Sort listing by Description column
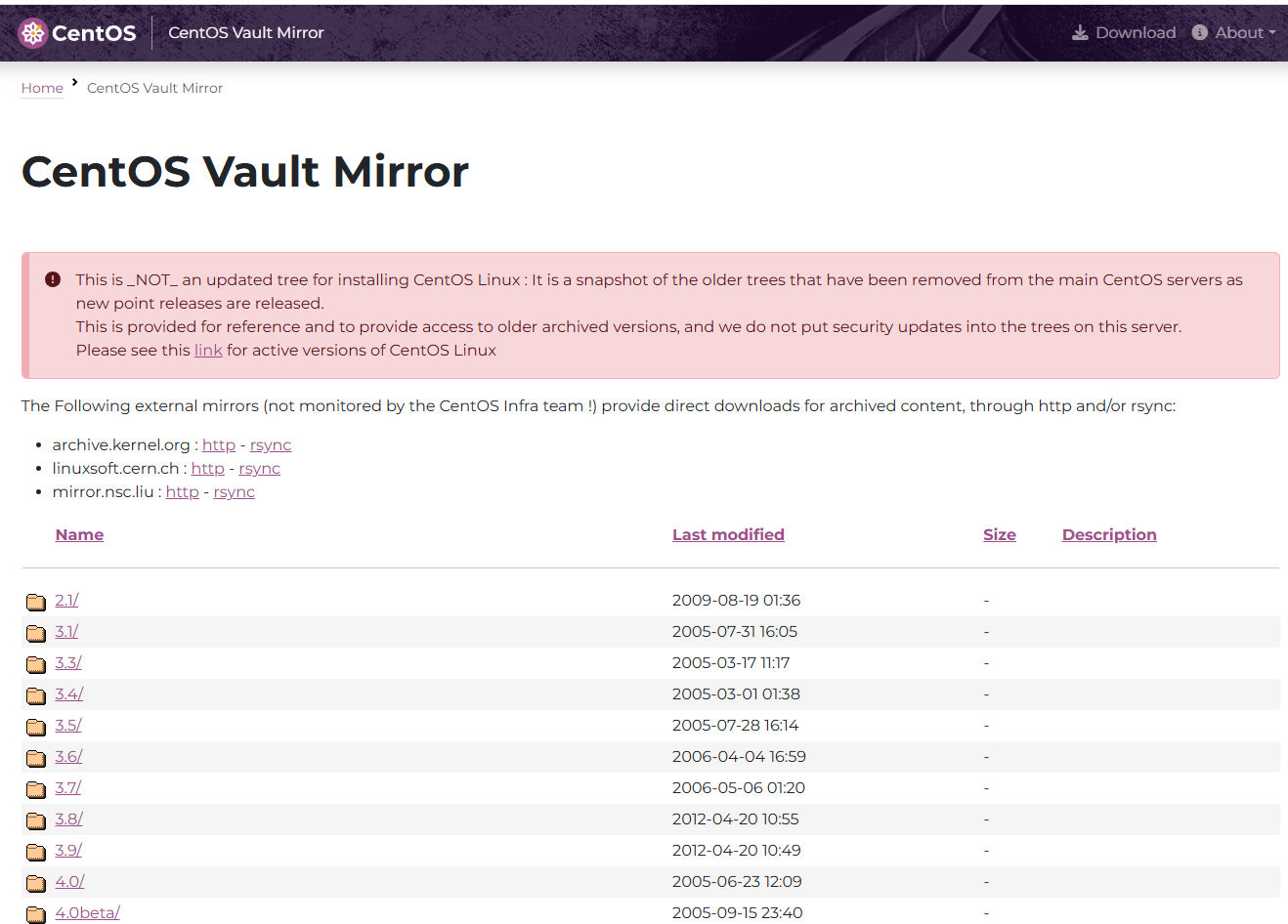 tap(1109, 534)
